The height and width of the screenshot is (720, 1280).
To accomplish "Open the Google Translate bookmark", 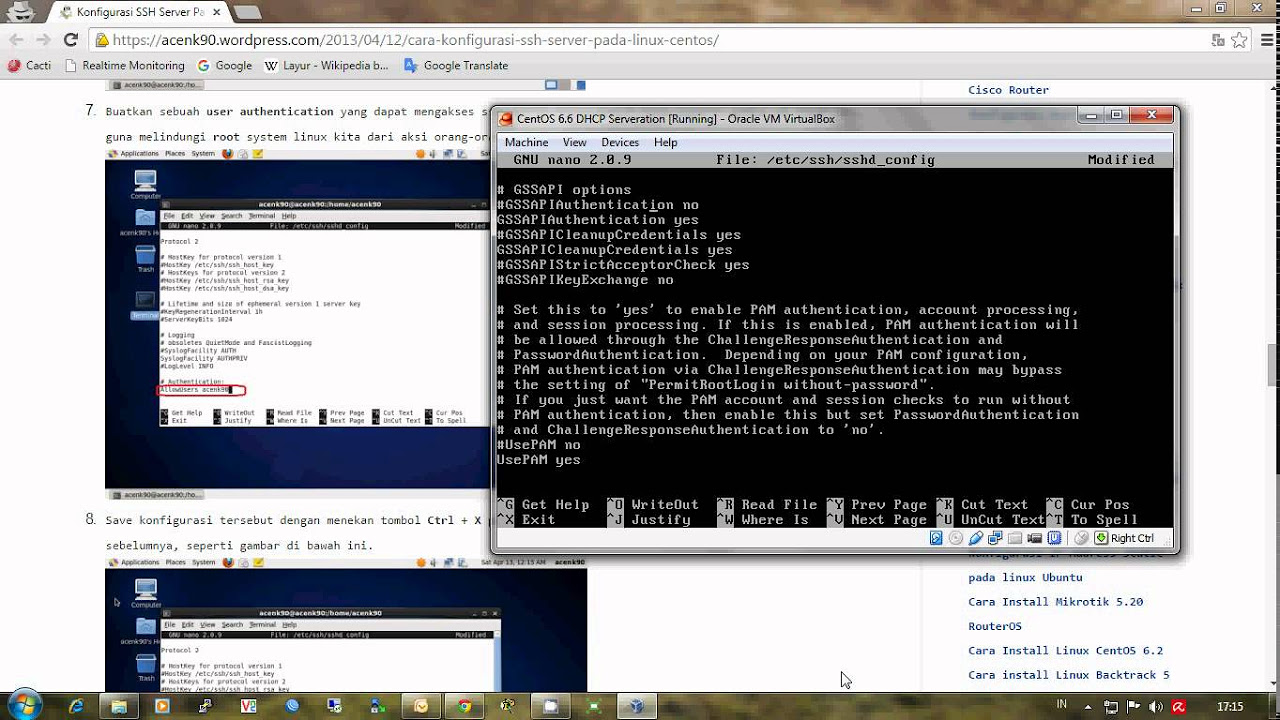I will 456,65.
